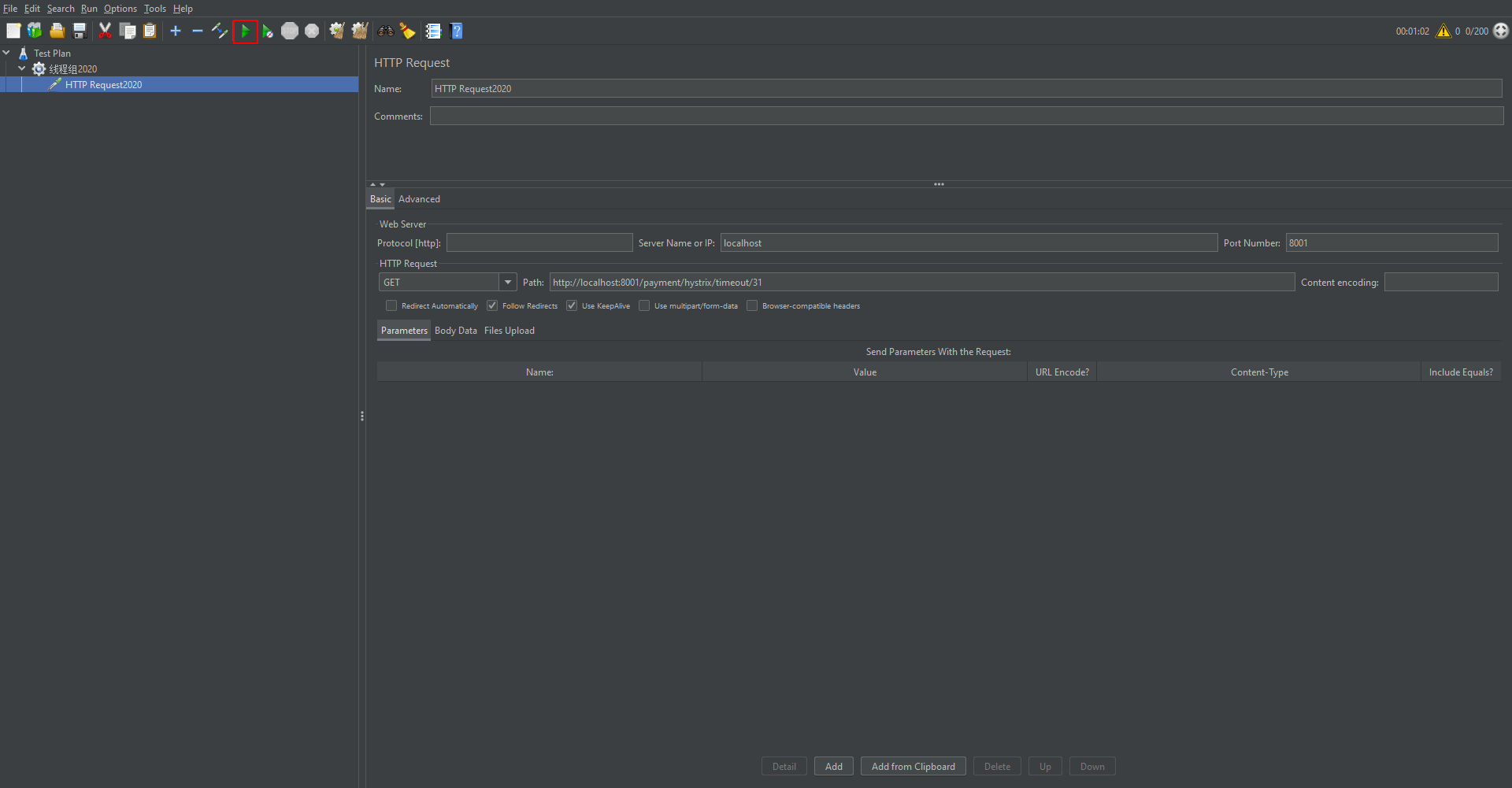
Task: Save the test plan with floppy icon
Action: (x=80, y=31)
